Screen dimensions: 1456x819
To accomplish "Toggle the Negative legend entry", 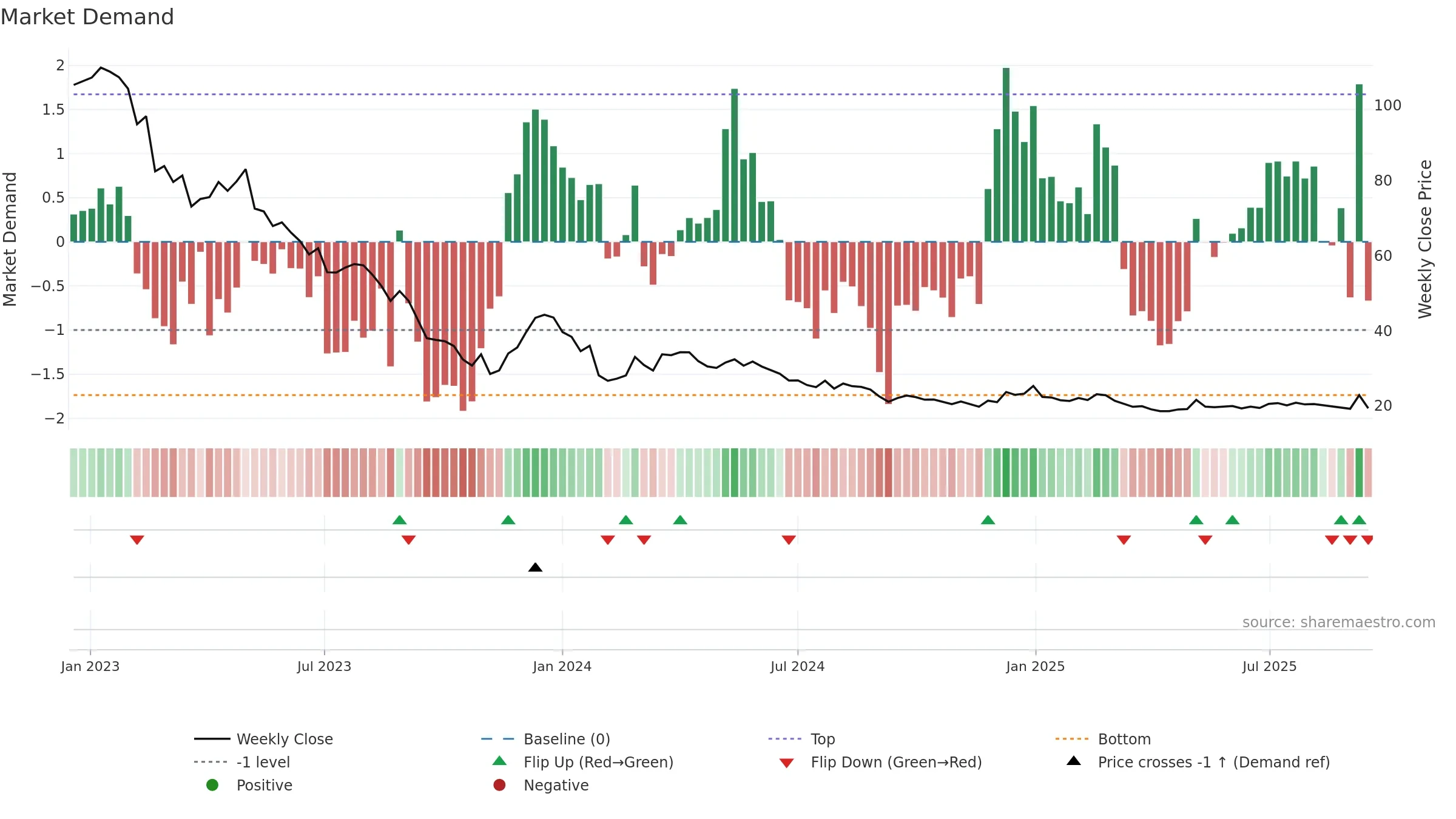I will click(x=541, y=785).
